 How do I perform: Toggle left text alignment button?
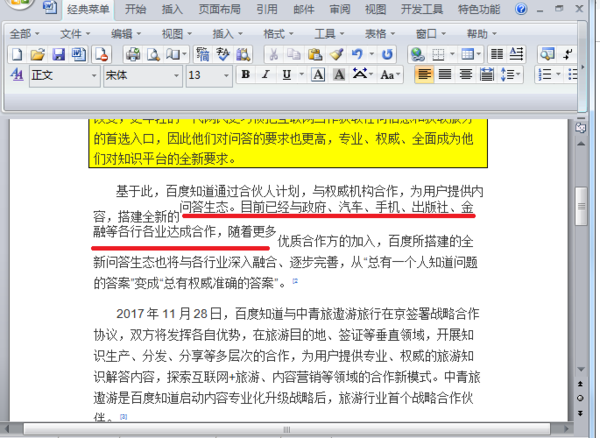coord(424,75)
